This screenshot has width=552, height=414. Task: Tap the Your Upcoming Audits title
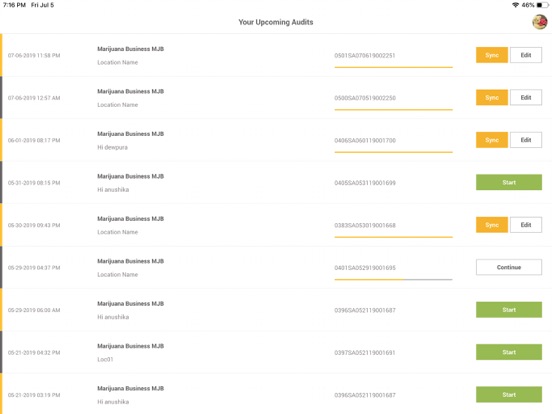tap(276, 22)
